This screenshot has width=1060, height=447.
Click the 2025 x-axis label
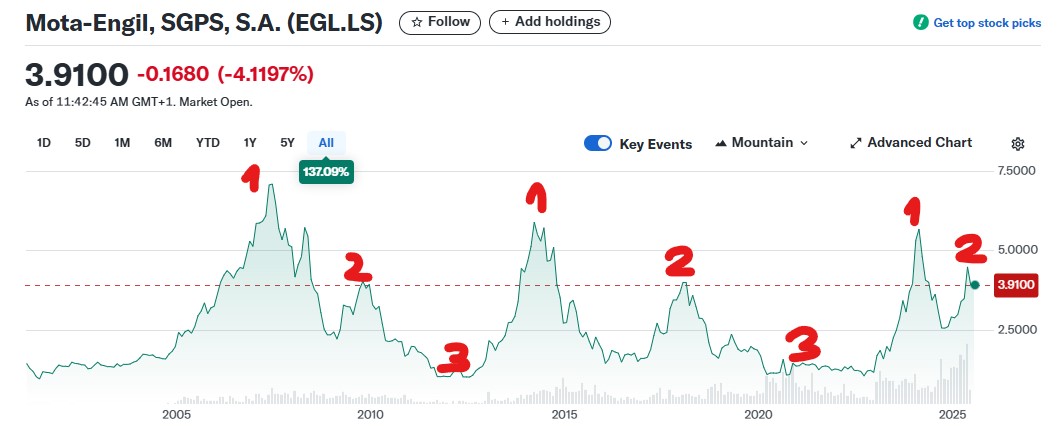pos(954,414)
